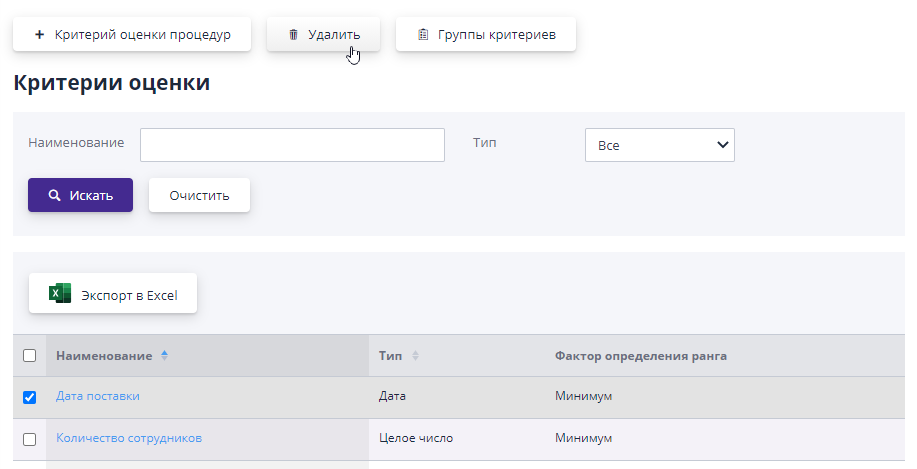This screenshot has width=917, height=469.
Task: Toggle the select-all checkbox in table header
Action: click(x=29, y=356)
